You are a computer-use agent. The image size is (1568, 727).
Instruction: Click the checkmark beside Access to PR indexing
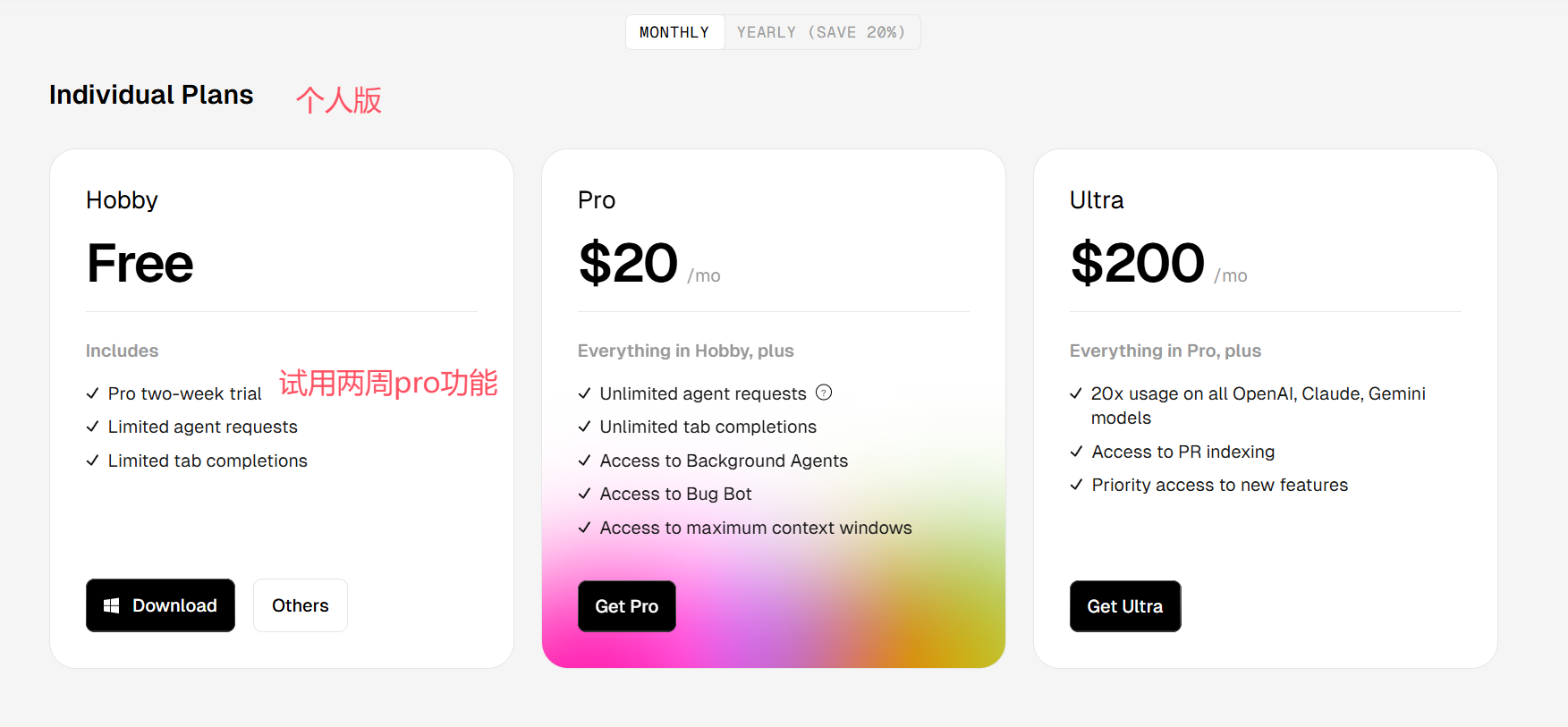(x=1076, y=452)
